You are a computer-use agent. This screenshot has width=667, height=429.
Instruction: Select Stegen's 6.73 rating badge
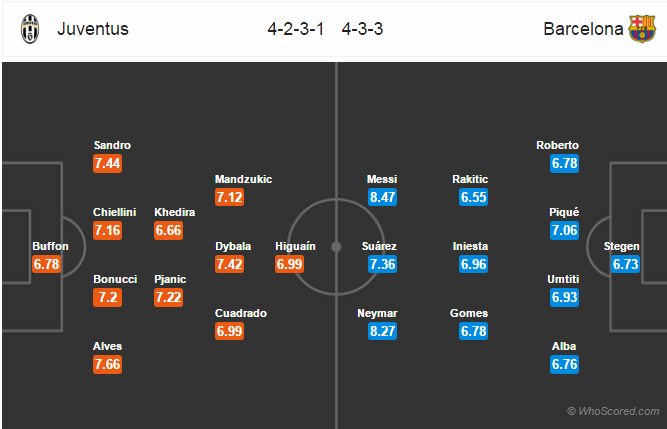pos(626,264)
